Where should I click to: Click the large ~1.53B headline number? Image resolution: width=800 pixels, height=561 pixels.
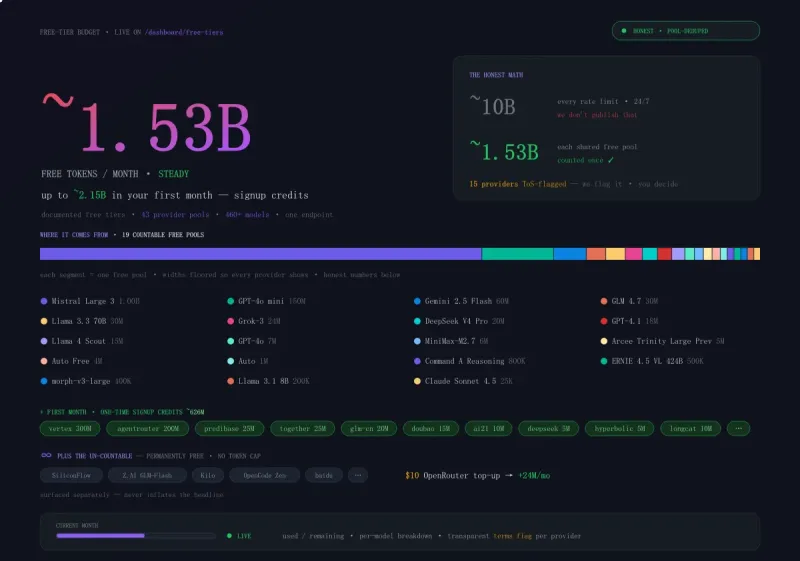pyautogui.click(x=146, y=124)
